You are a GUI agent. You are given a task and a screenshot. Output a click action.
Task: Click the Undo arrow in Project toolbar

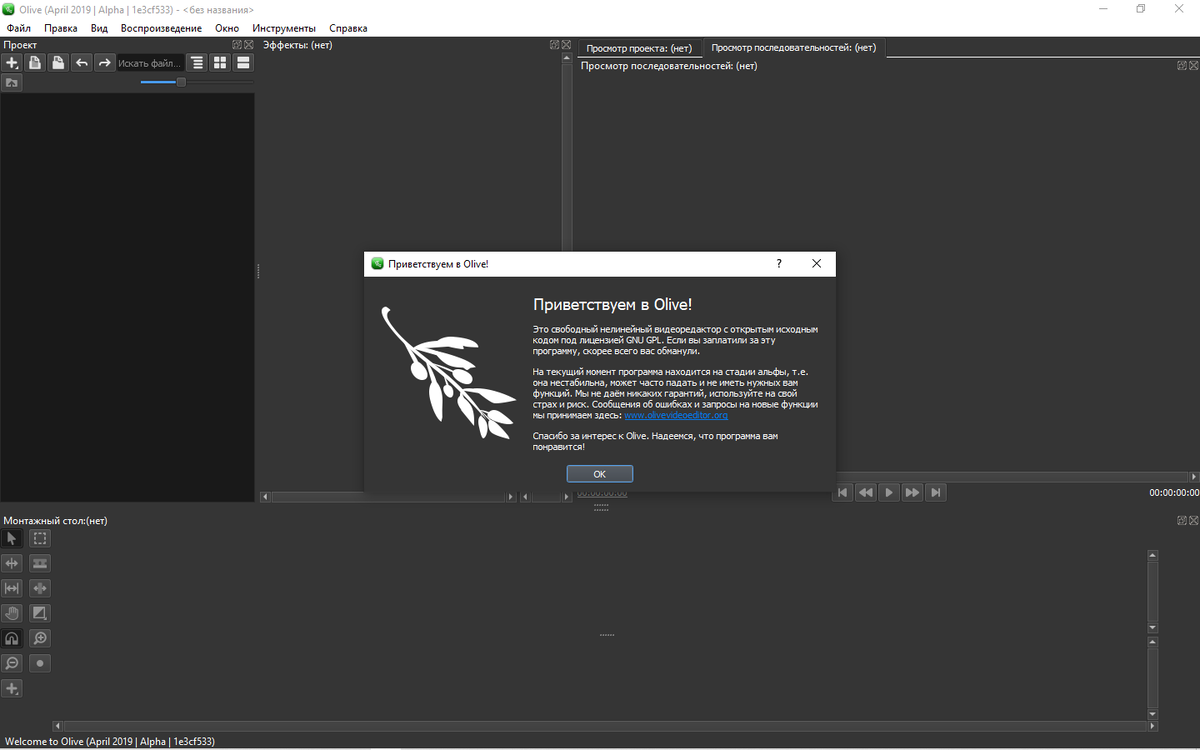[81, 63]
